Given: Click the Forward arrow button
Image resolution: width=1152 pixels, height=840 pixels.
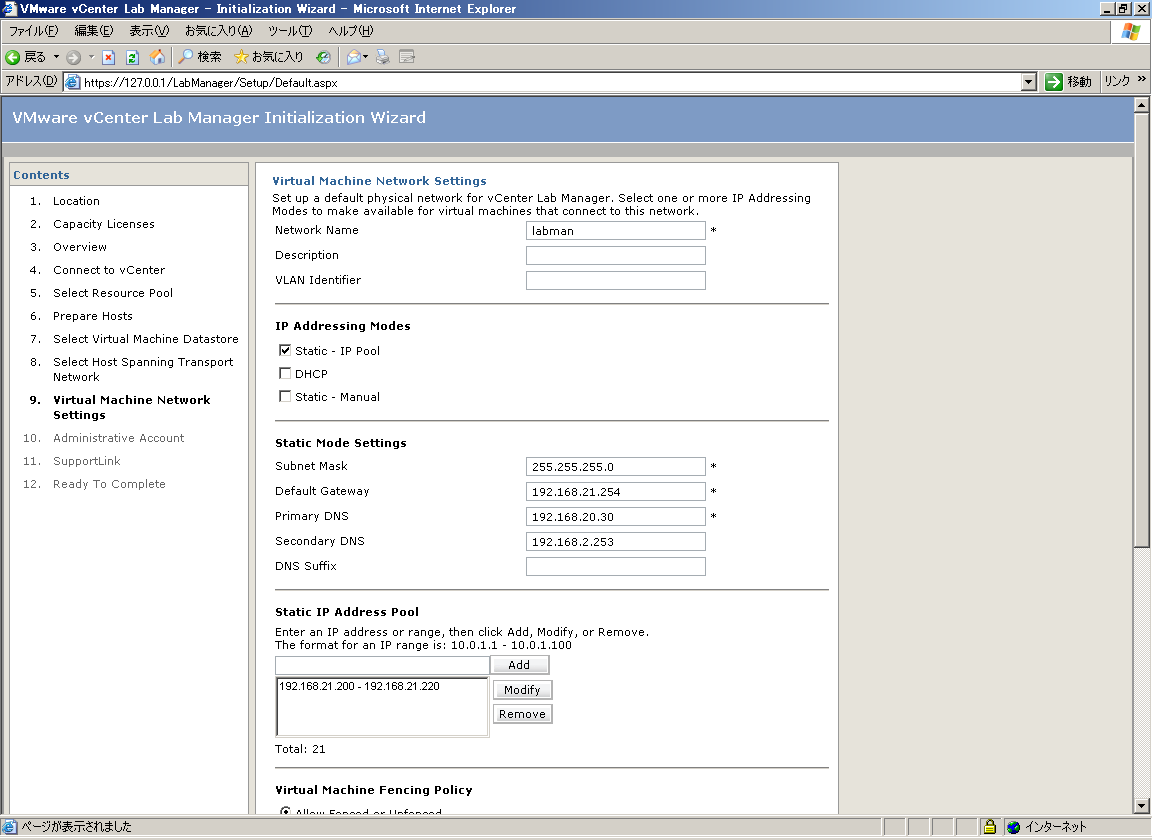Looking at the screenshot, I should coord(73,57).
